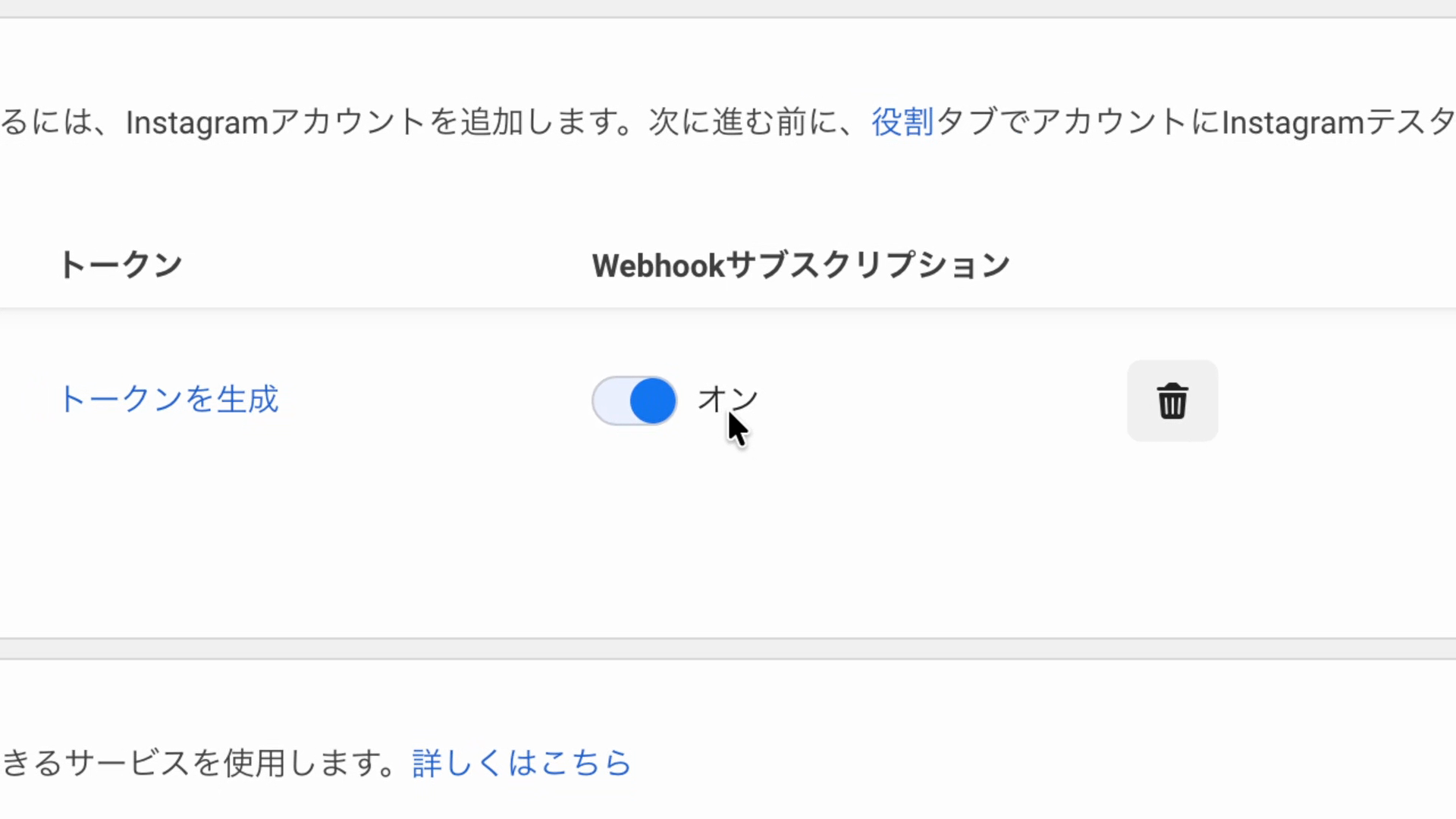Delete the Instagram account with trash icon
The height and width of the screenshot is (819, 1456).
point(1172,400)
